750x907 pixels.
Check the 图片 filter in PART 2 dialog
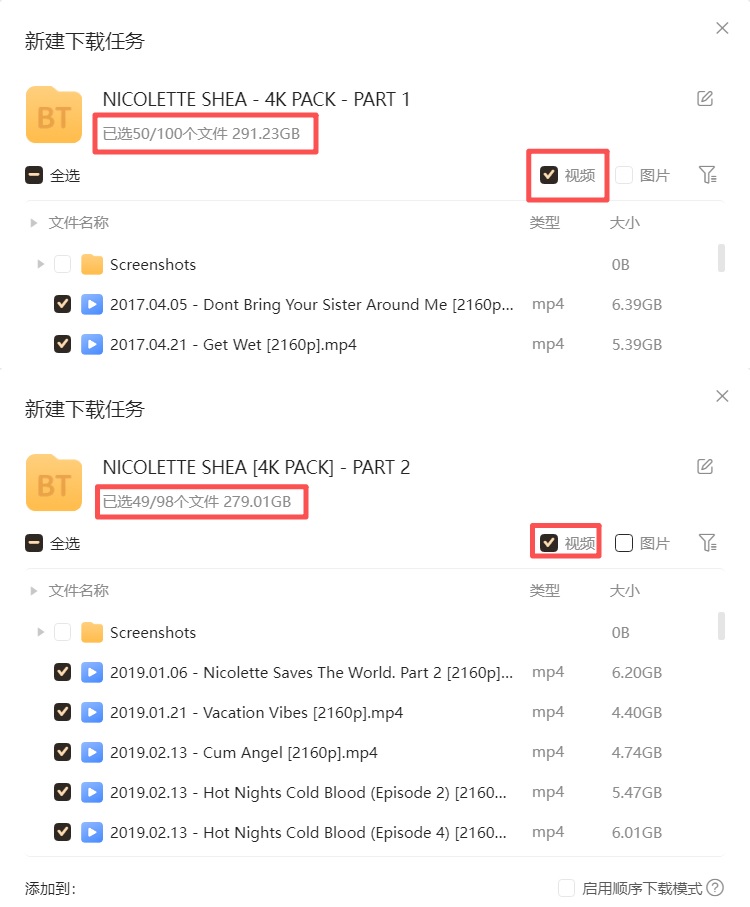tap(623, 543)
